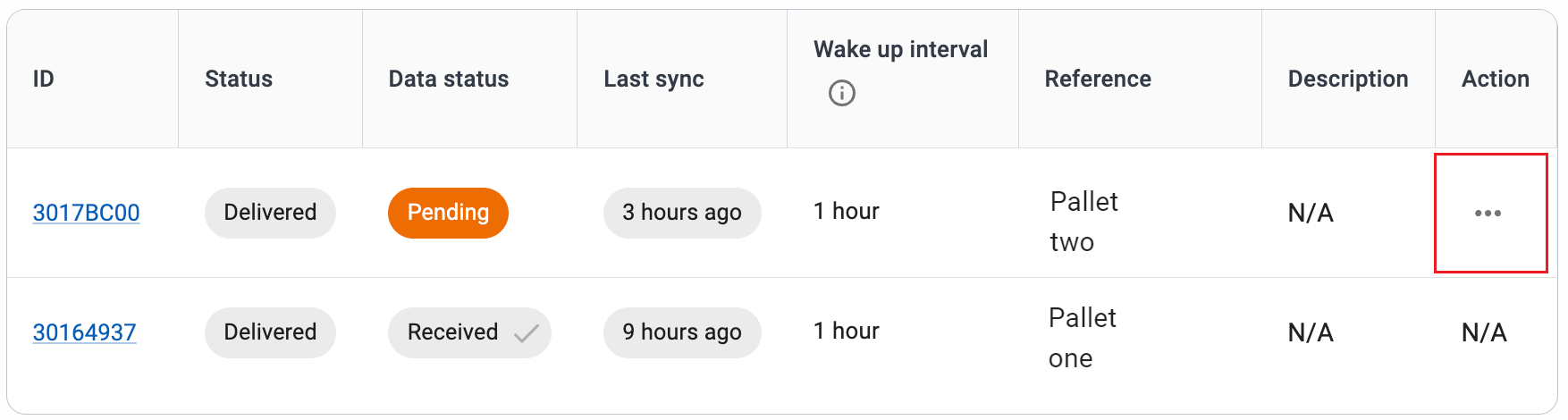The height and width of the screenshot is (420, 1568).
Task: Click the orange Pending data status badge
Action: coord(448,213)
